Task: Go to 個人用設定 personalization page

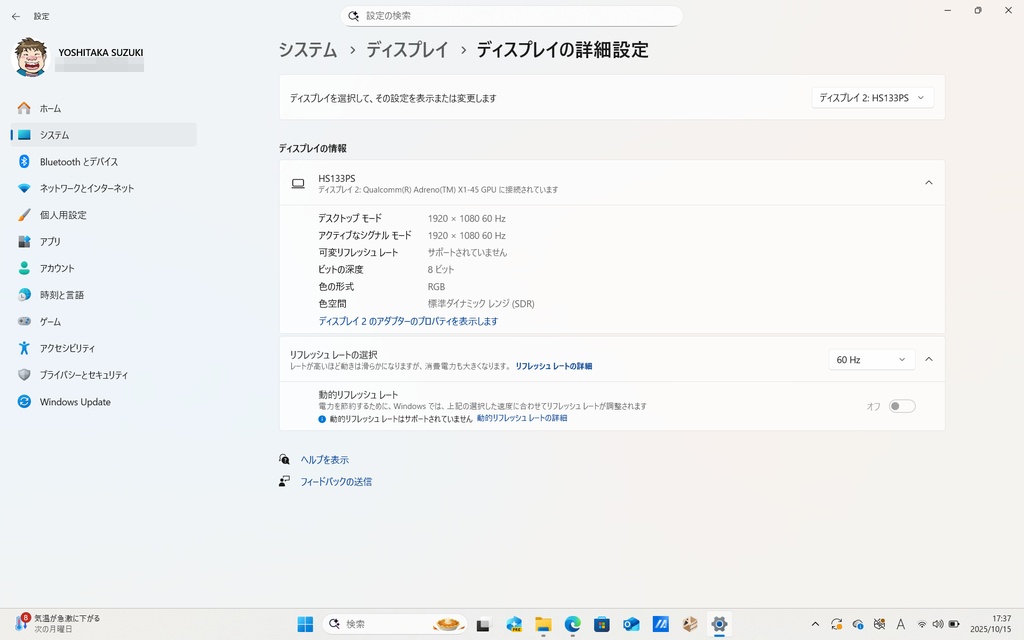Action: (x=63, y=215)
